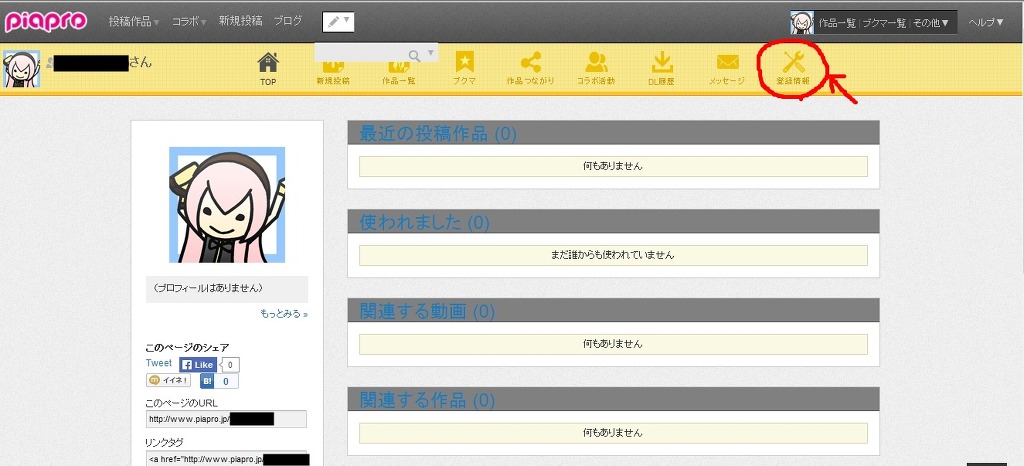This screenshot has width=1024, height=466.
Task: Open ブクマ bookmark star icon
Action: [464, 69]
